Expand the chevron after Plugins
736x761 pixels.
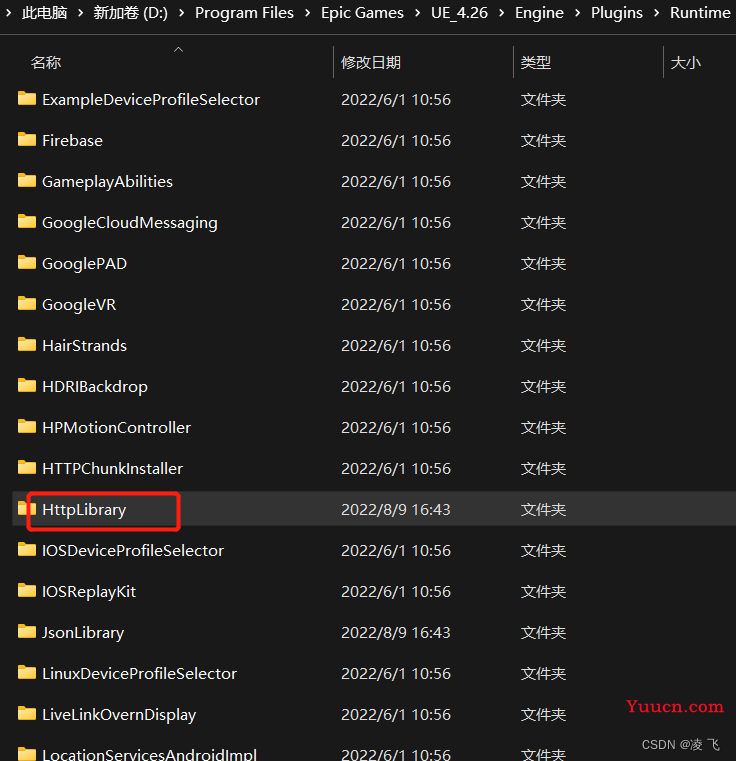click(x=656, y=13)
